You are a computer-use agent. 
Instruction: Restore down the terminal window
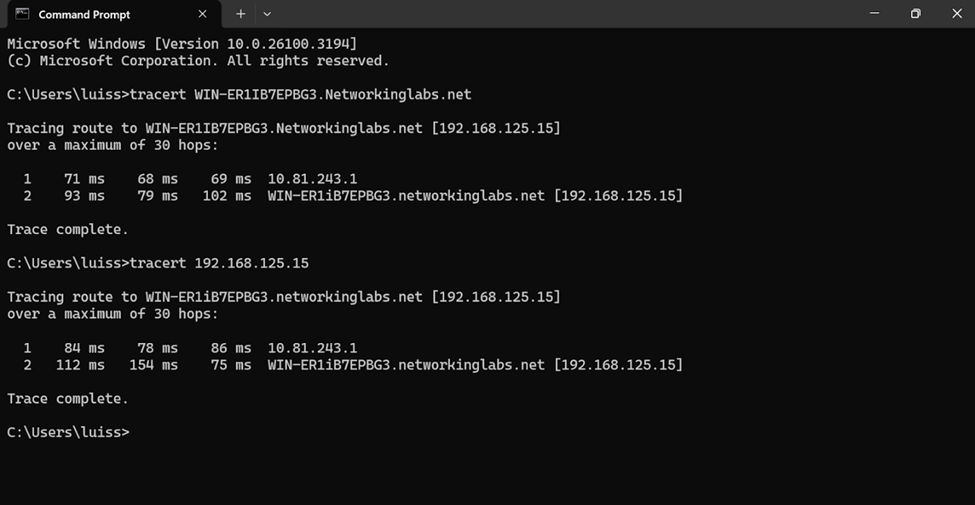tap(915, 13)
